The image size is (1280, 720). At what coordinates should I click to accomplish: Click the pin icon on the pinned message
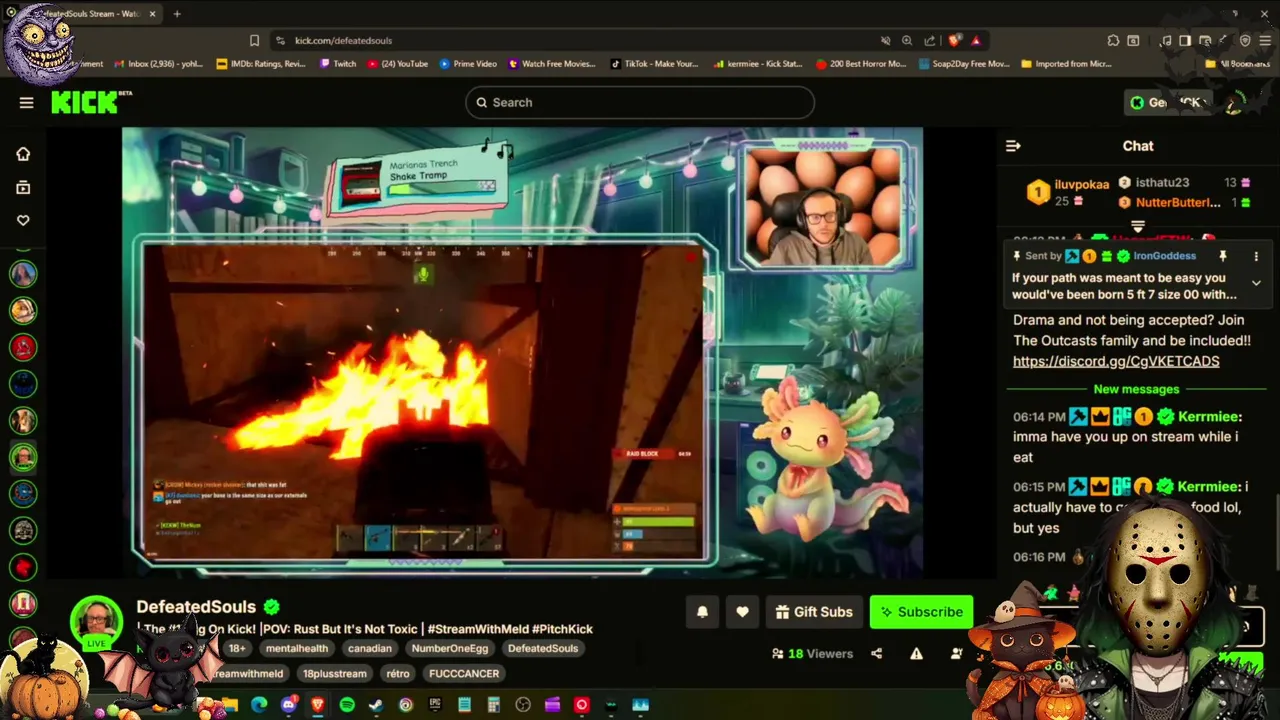1223,256
